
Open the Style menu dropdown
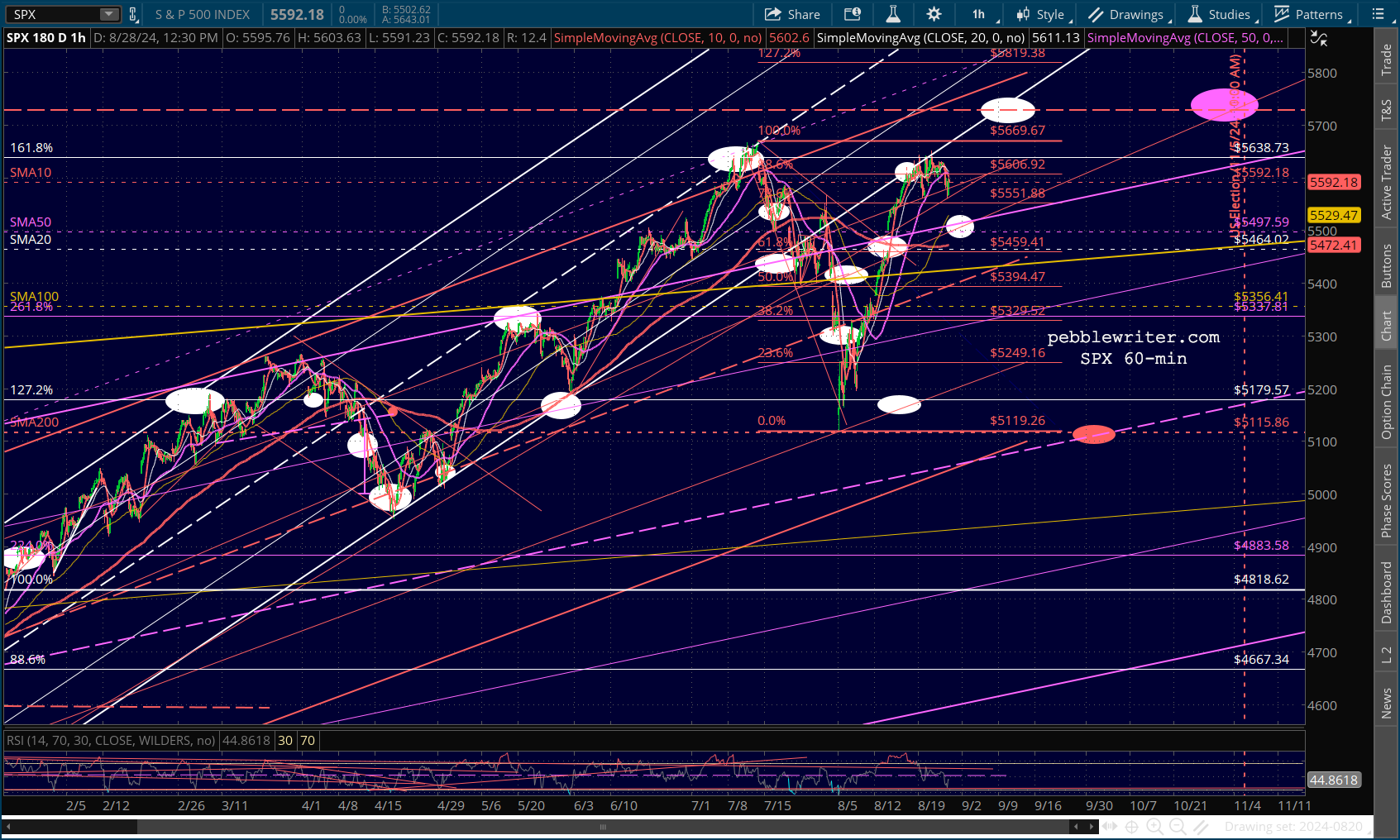1044,14
